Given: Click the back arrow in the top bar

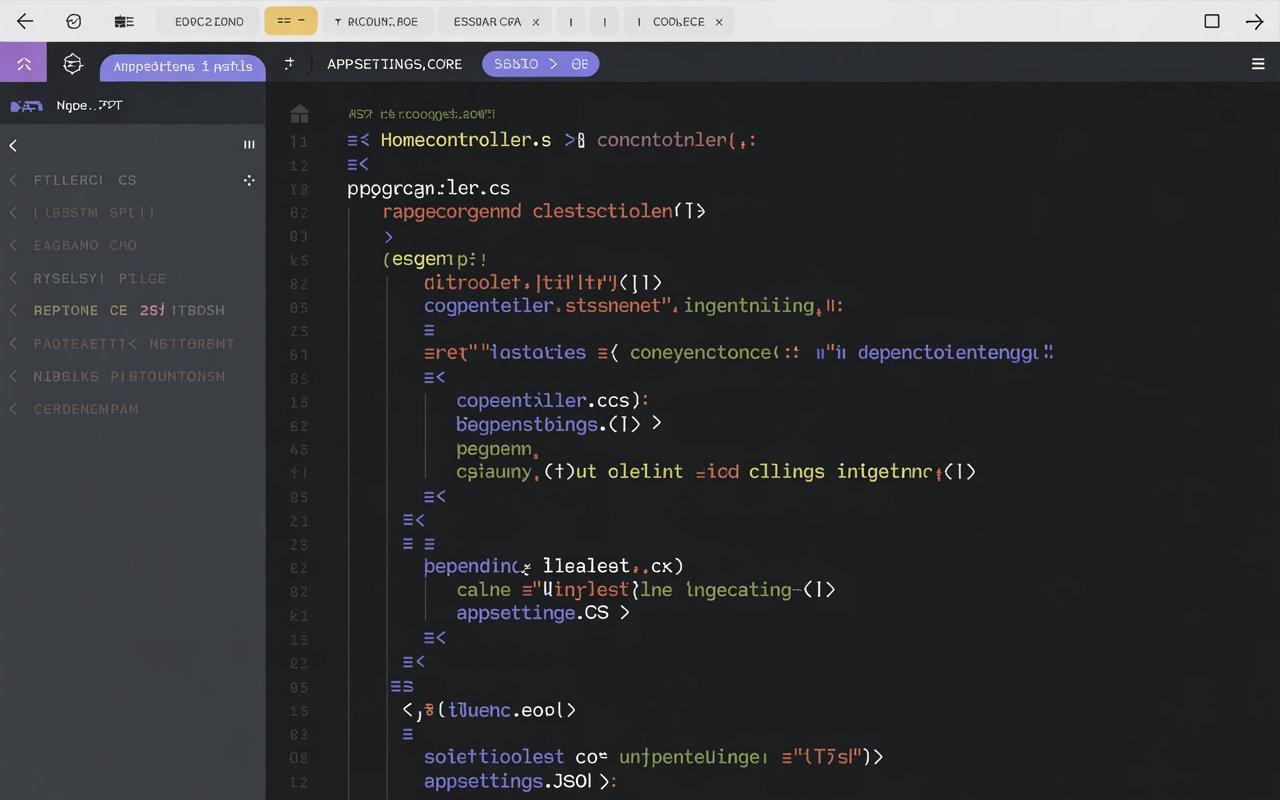Looking at the screenshot, I should click(x=25, y=21).
